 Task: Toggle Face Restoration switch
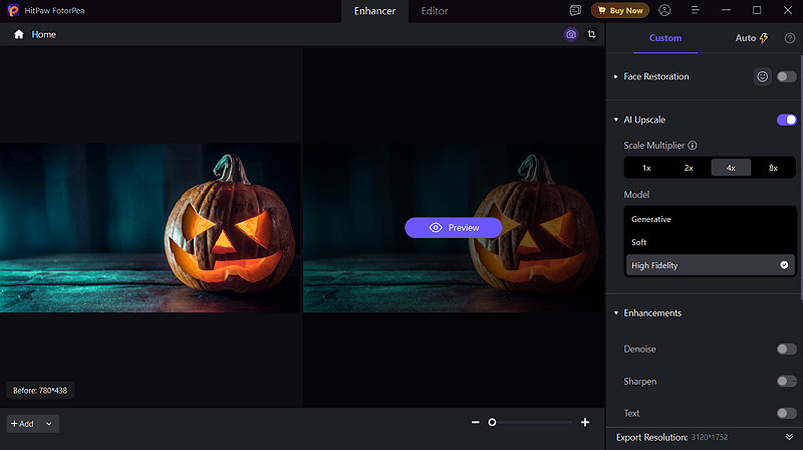tap(786, 77)
